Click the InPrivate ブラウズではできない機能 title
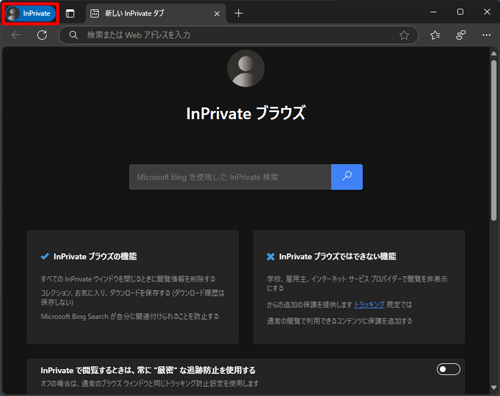 337,256
